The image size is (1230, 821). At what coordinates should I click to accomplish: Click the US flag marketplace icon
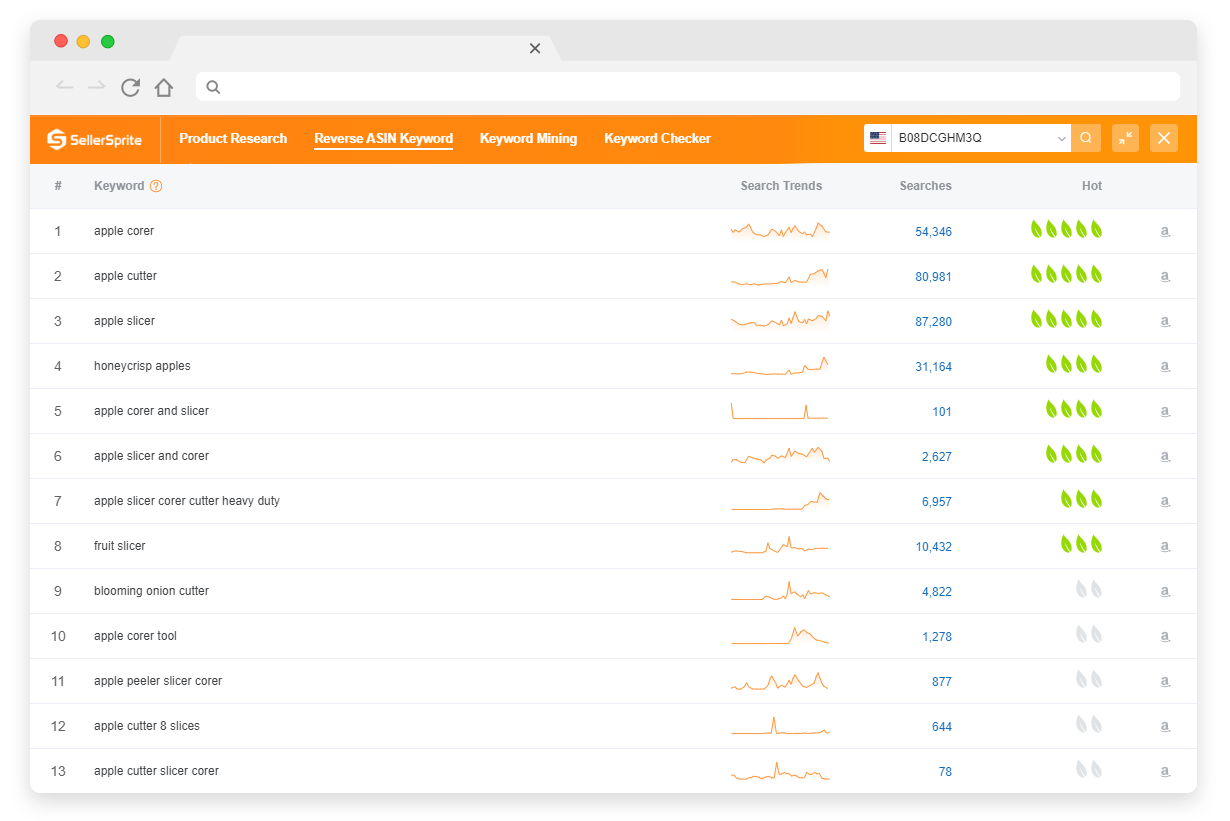(878, 138)
